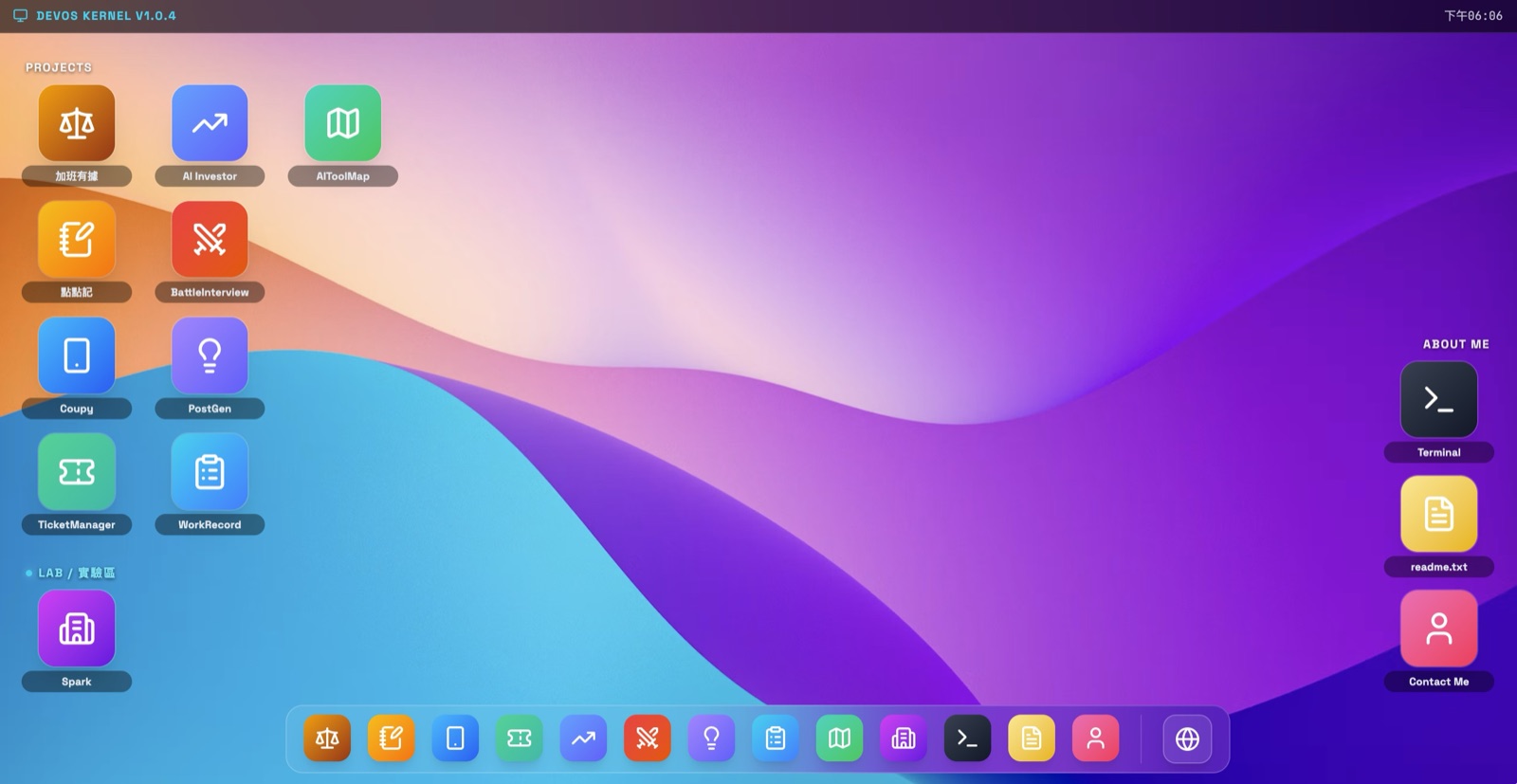Open the green map icon in dock
The image size is (1517, 784).
click(x=839, y=738)
